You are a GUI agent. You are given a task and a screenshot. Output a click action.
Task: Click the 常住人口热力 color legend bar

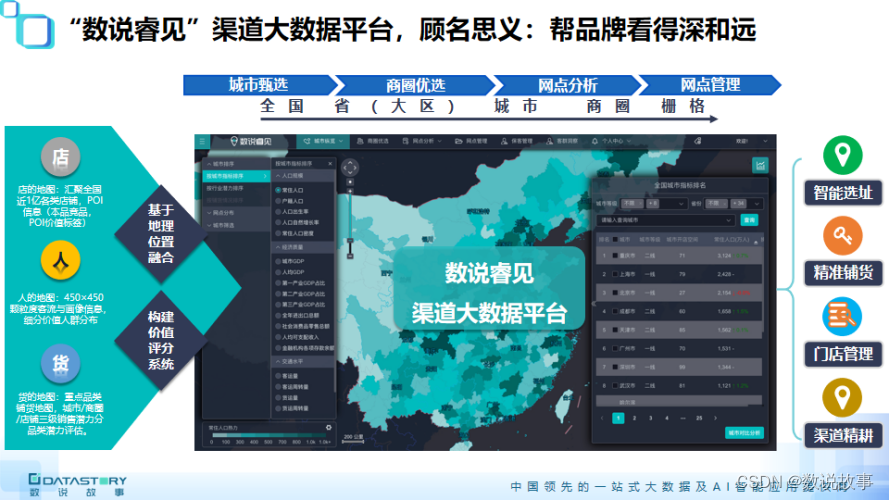tap(271, 435)
